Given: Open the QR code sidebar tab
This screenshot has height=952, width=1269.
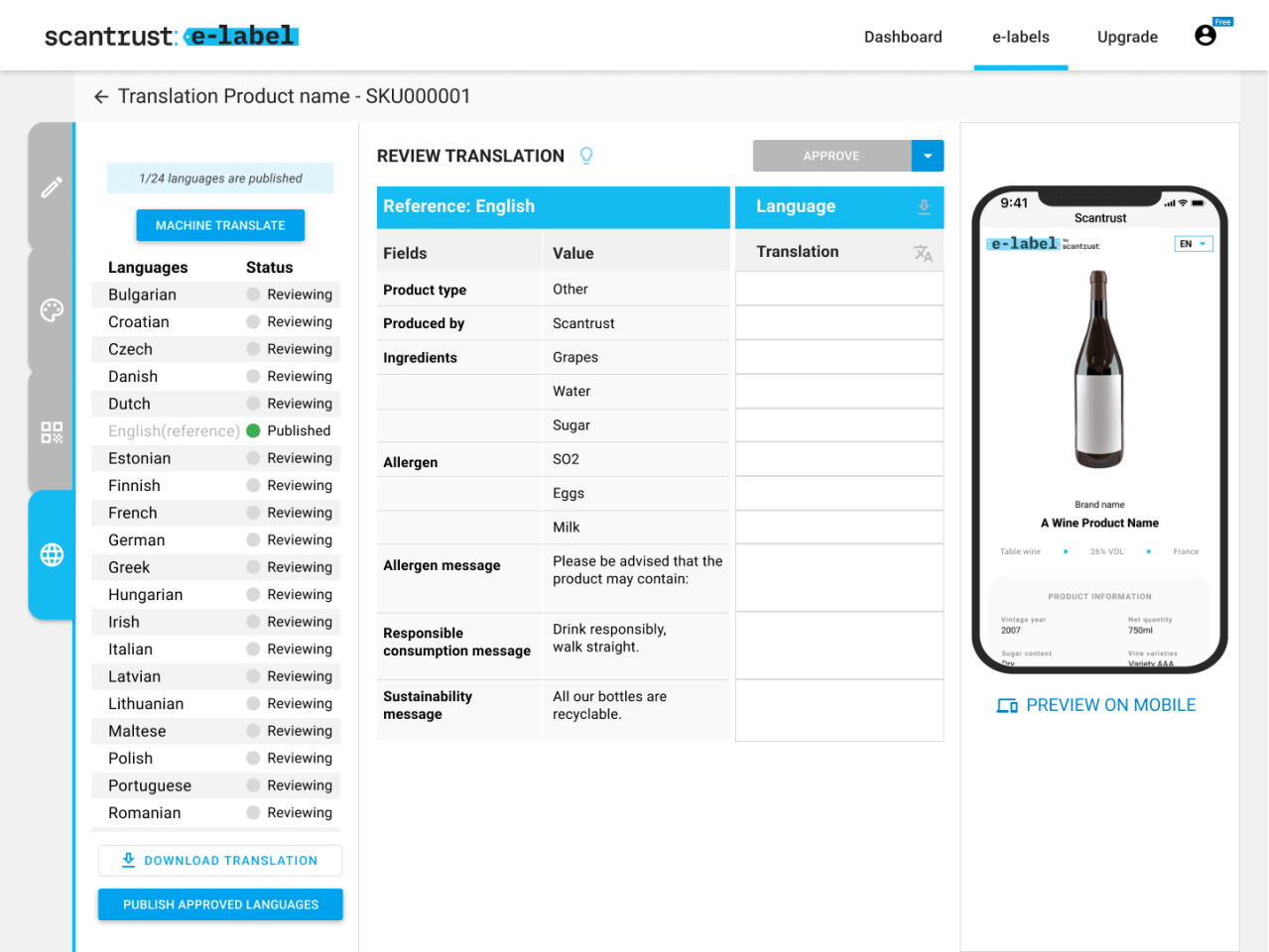Looking at the screenshot, I should click(x=52, y=432).
